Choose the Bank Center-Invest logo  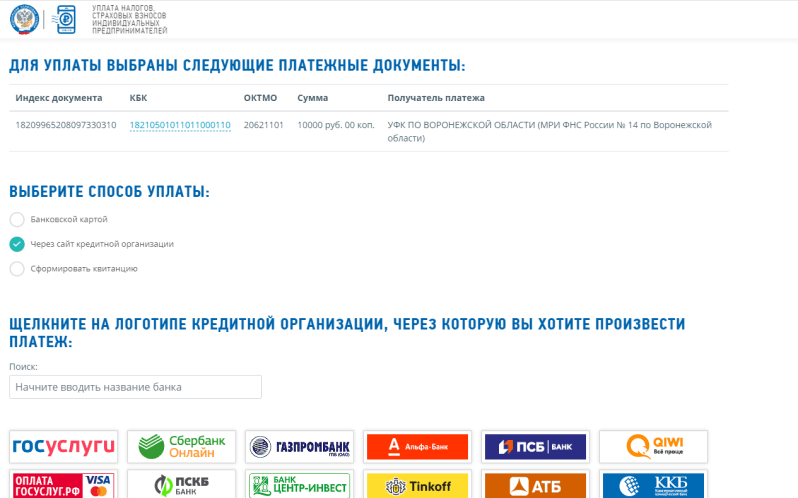(300, 485)
